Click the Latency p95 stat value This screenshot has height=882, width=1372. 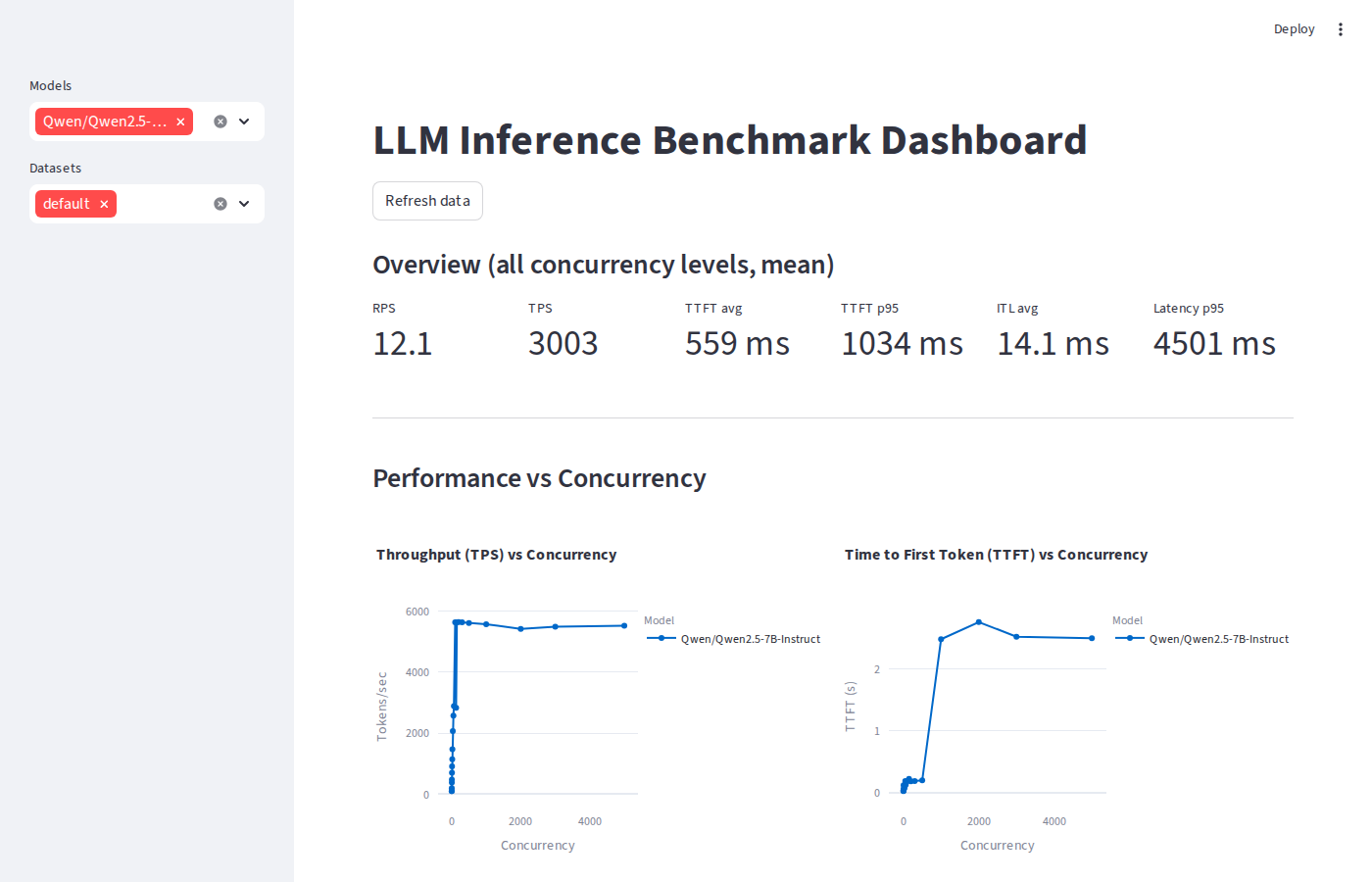click(1214, 343)
